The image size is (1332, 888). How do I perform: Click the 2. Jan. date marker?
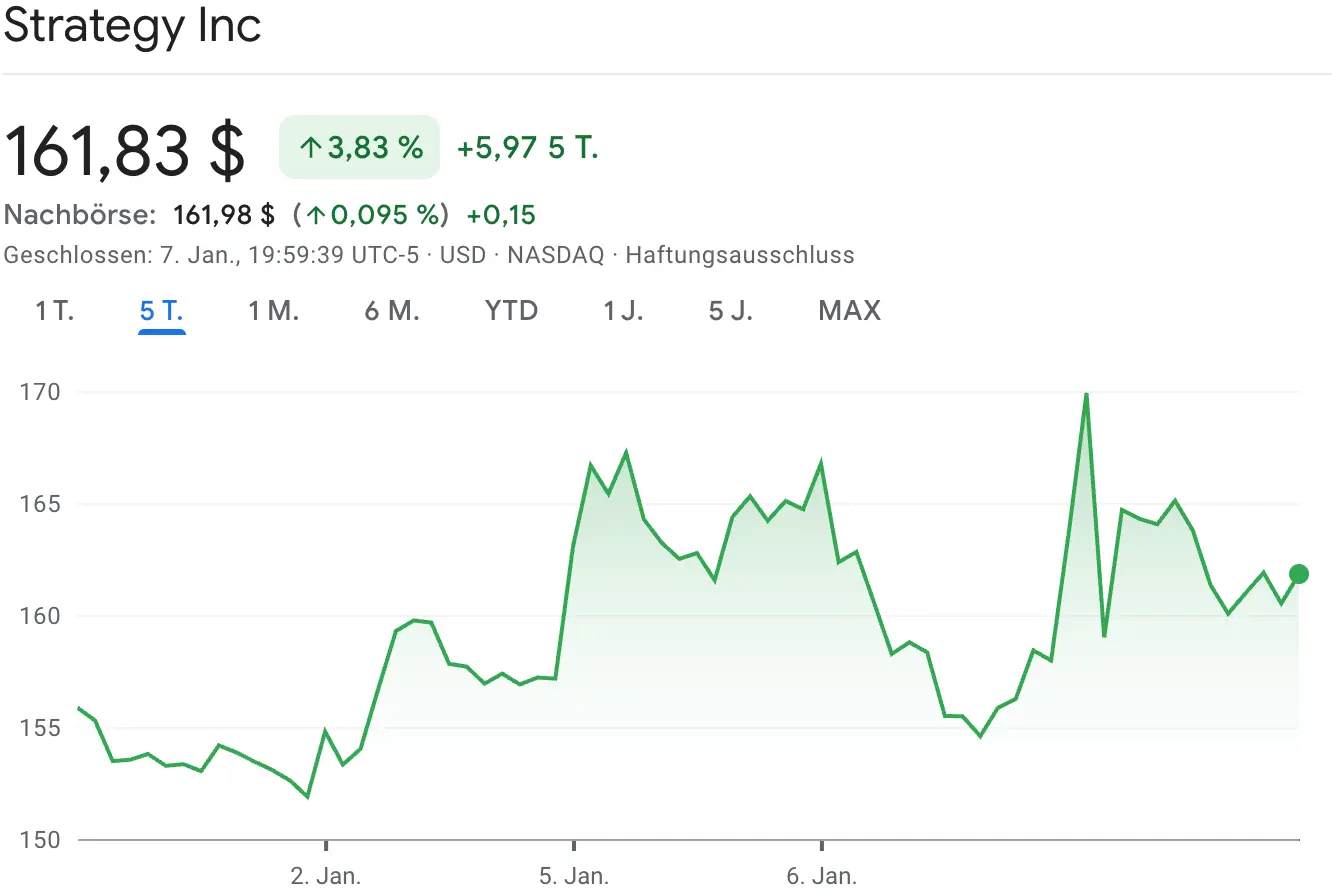click(326, 876)
